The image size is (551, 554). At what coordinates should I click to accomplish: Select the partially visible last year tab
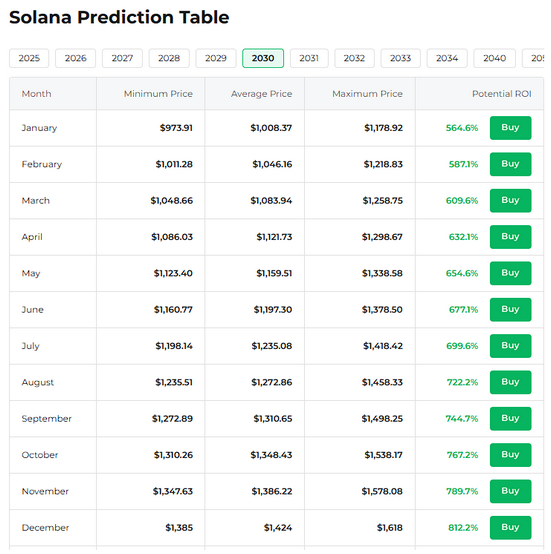(x=533, y=58)
